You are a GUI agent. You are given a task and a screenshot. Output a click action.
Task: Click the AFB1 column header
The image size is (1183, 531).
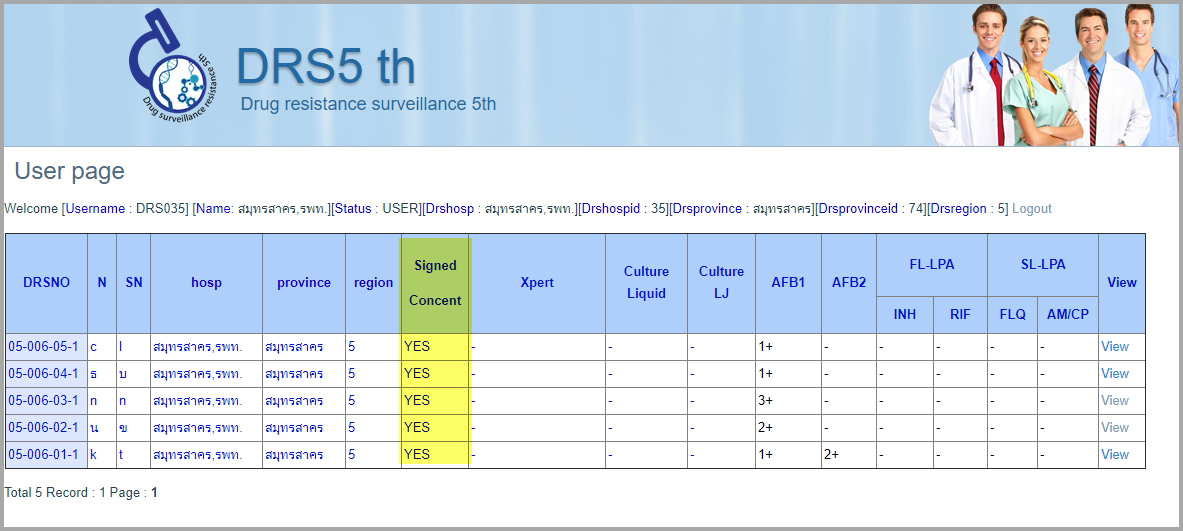point(788,283)
